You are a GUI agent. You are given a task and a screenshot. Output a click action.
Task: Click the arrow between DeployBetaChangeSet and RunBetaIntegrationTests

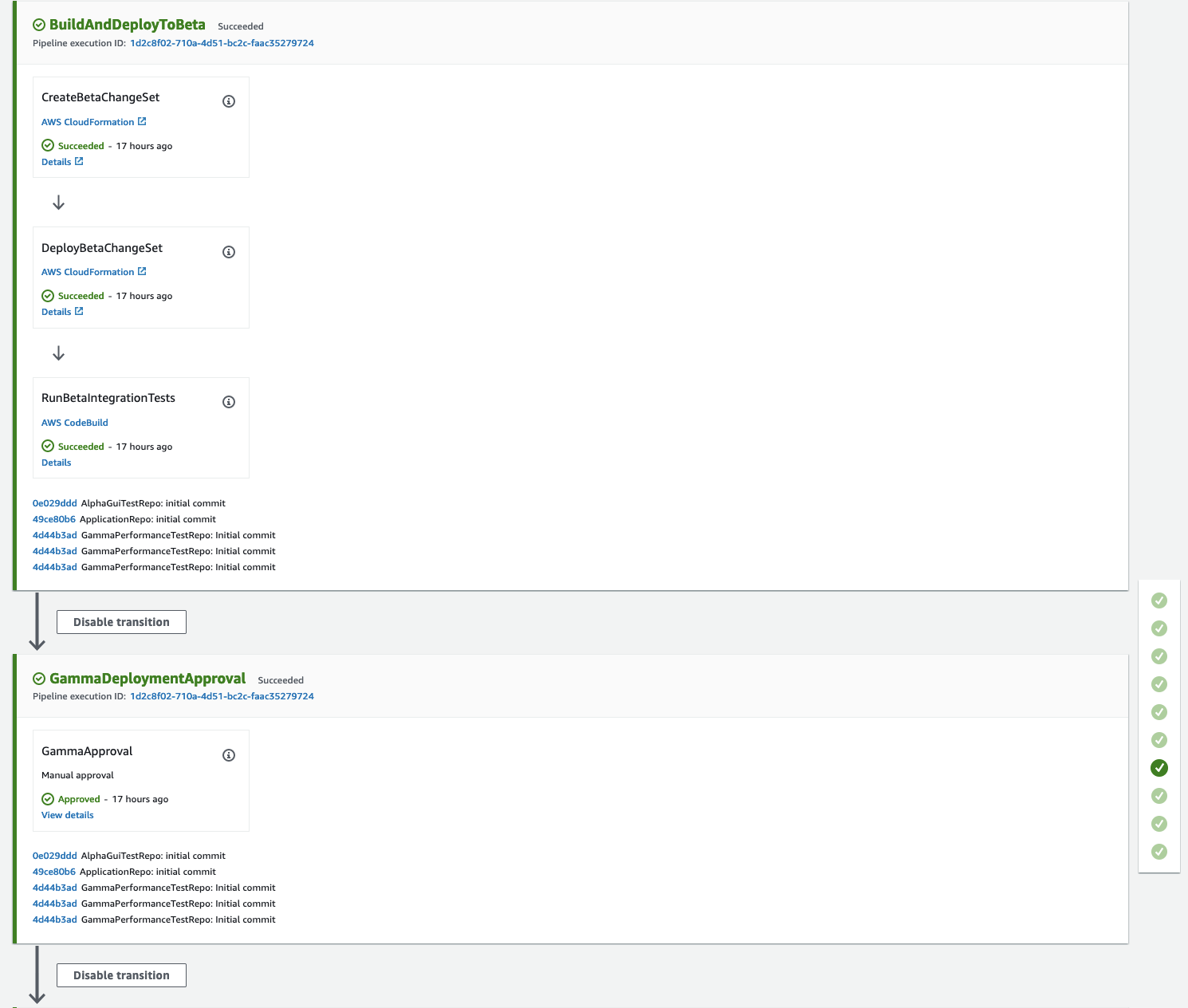point(57,352)
